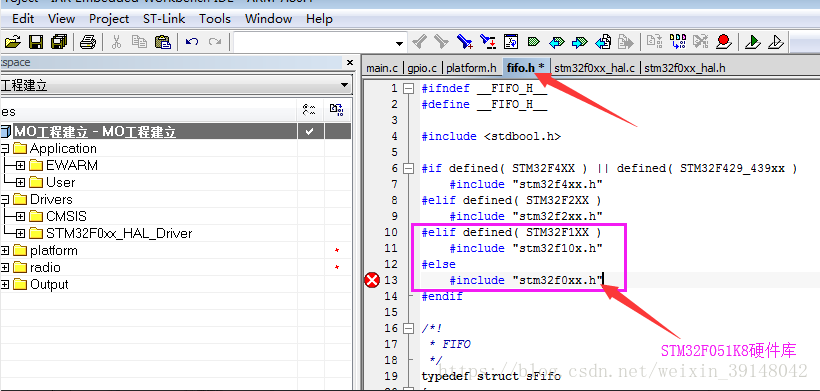820x391 pixels.
Task: Click the Undo arrow icon
Action: pyautogui.click(x=191, y=41)
